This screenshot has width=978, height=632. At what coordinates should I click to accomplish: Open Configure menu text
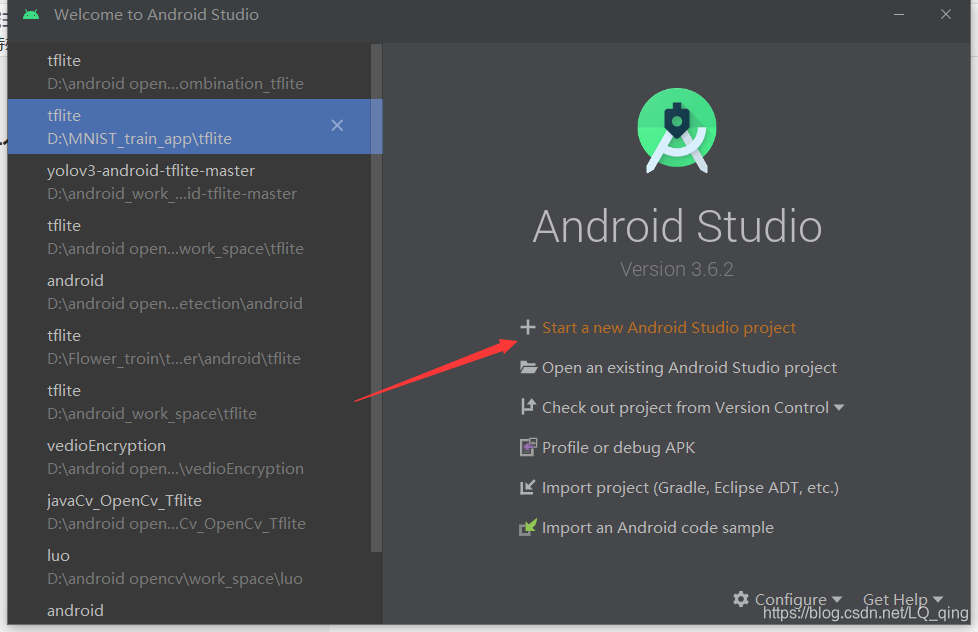point(790,599)
